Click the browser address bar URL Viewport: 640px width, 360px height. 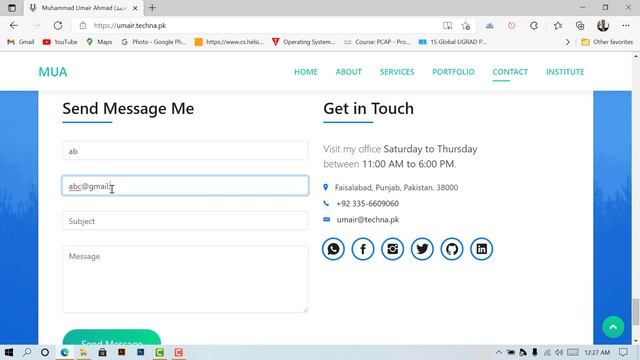(130, 25)
